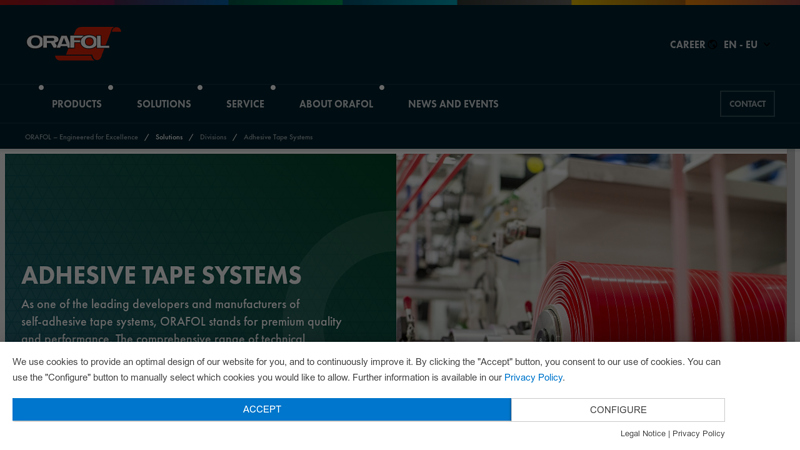Open the SERVICE menu

pyautogui.click(x=245, y=104)
